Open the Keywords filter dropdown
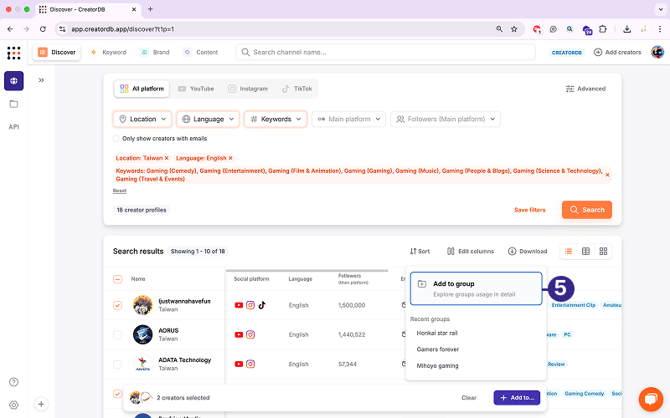This screenshot has height=418, width=670. tap(276, 119)
